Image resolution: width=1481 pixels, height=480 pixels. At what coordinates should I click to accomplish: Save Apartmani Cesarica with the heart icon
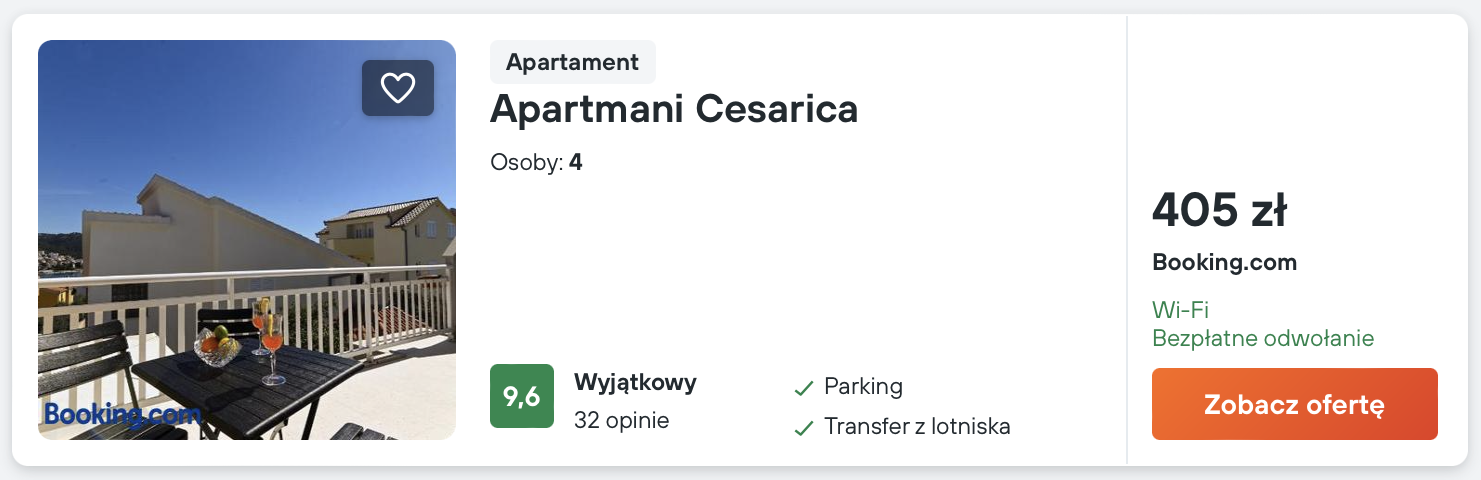398,88
